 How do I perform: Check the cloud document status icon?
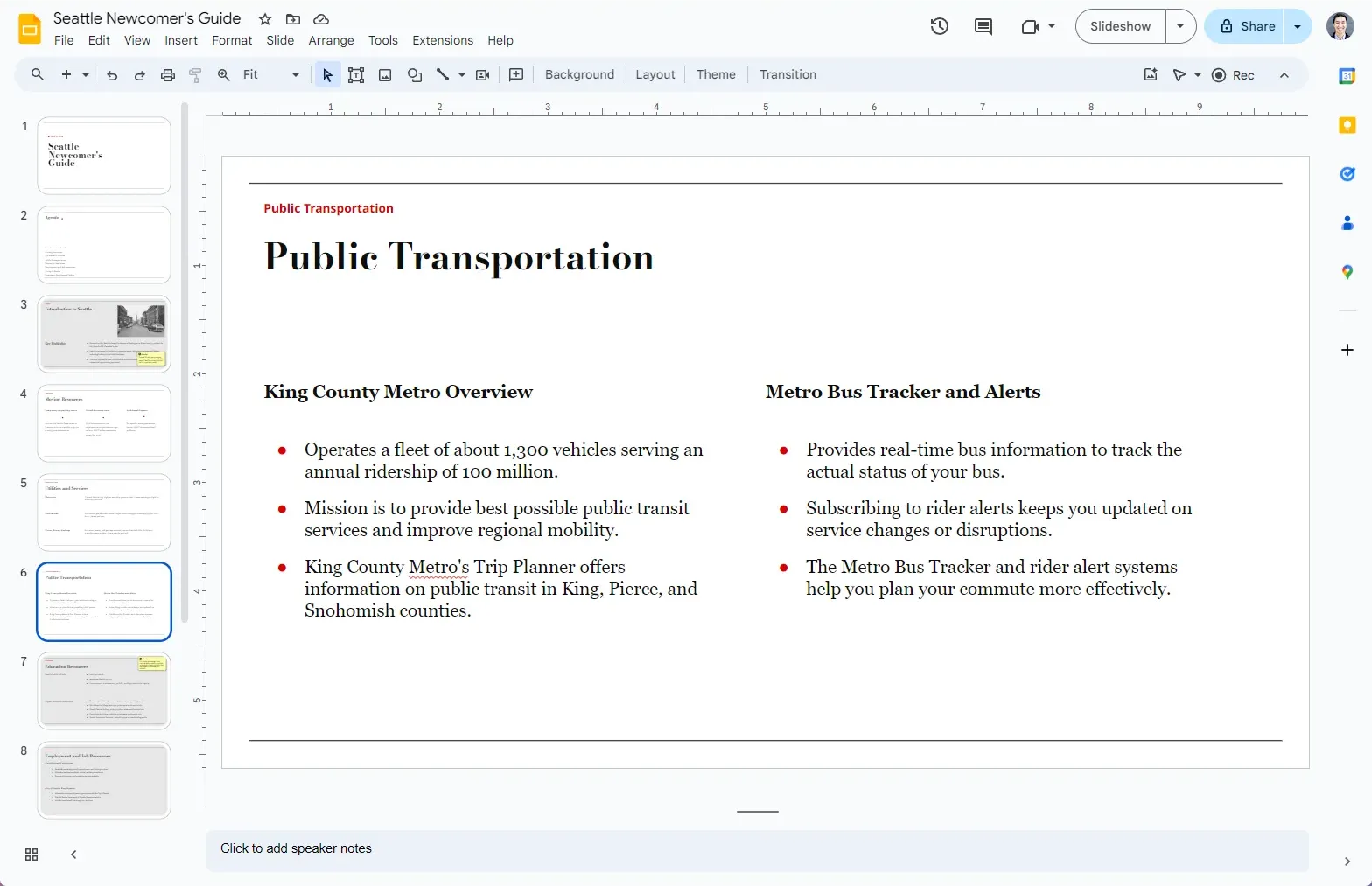[321, 19]
